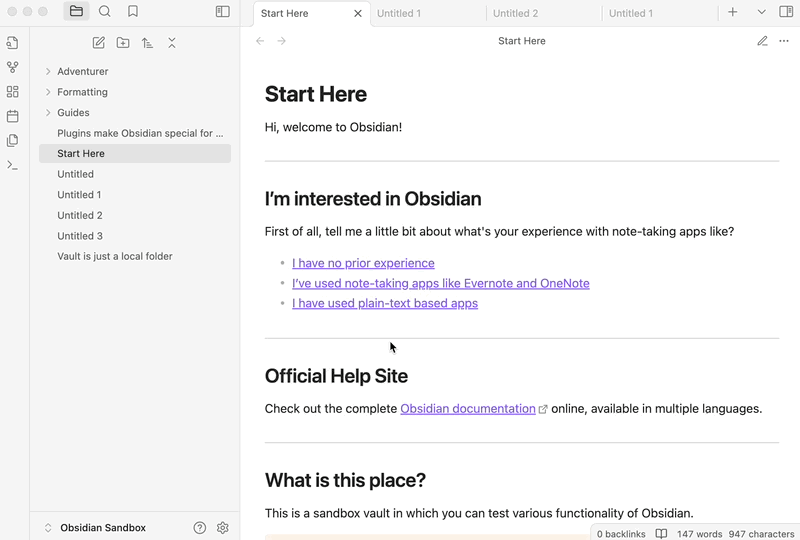The image size is (800, 540).
Task: Open settings gear
Action: coord(222,528)
